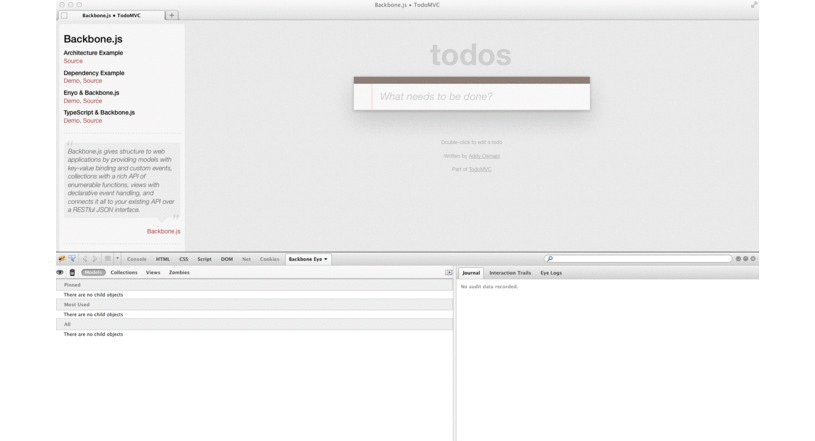The image size is (815, 441).
Task: Select the Views filter
Action: 153,273
